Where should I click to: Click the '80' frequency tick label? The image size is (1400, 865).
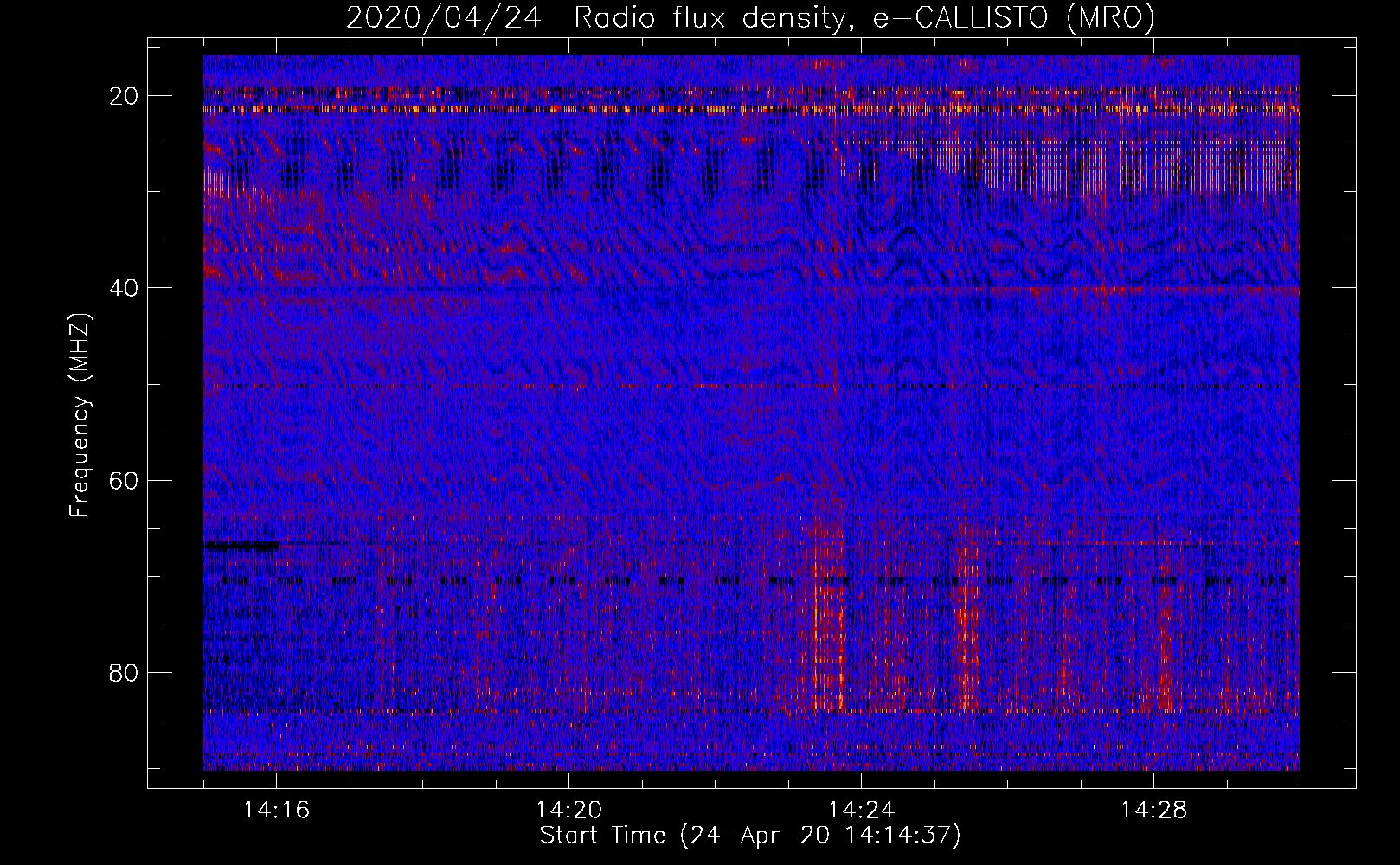click(x=125, y=672)
